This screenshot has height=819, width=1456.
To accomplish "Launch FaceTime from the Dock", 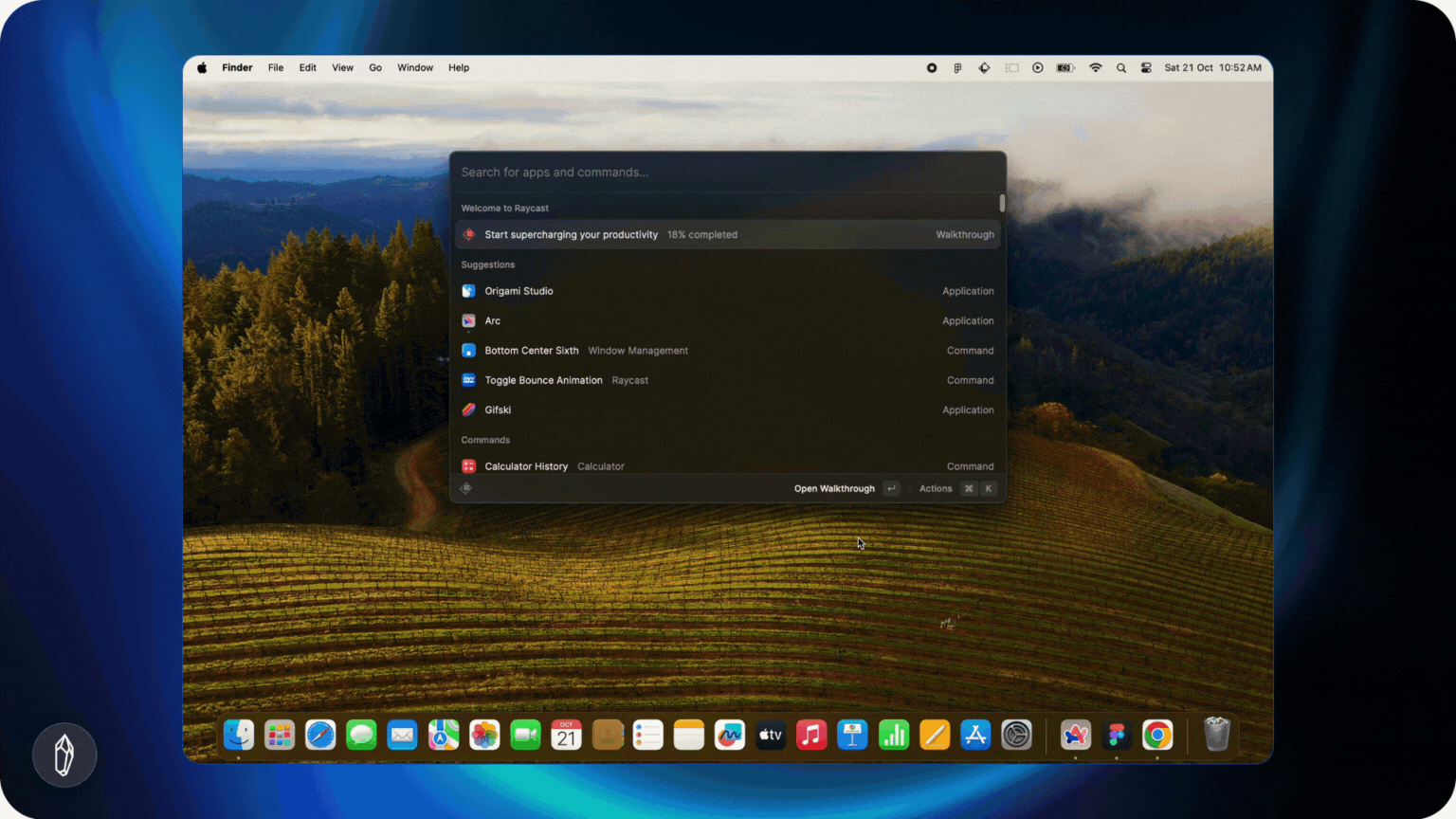I will click(525, 735).
